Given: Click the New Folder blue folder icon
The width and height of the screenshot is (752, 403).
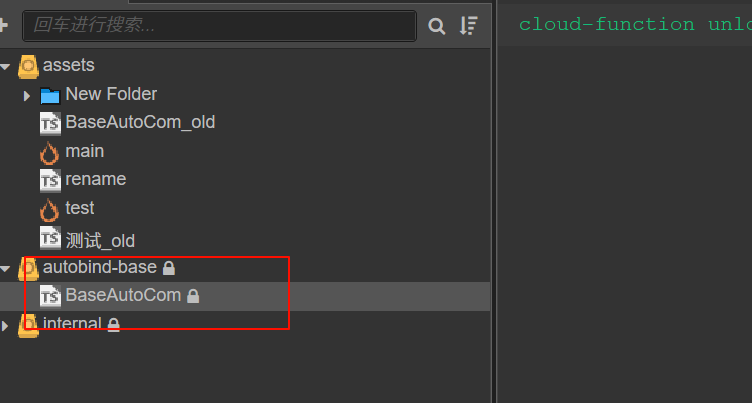Looking at the screenshot, I should point(50,95).
